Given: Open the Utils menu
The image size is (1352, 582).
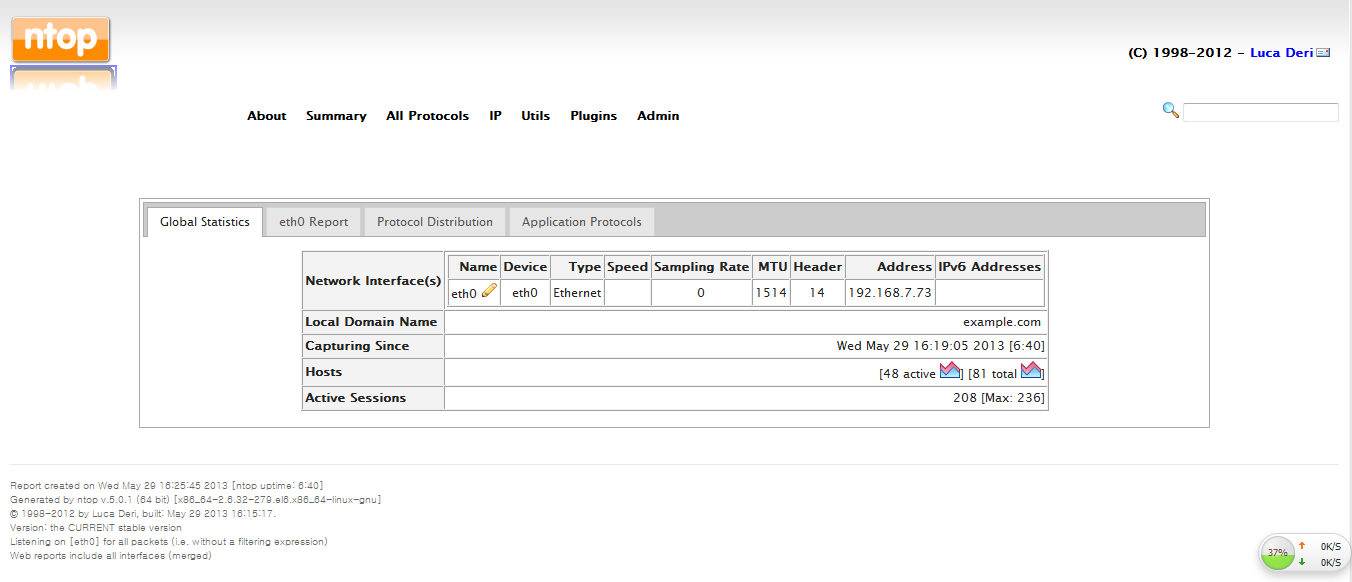Looking at the screenshot, I should 536,116.
